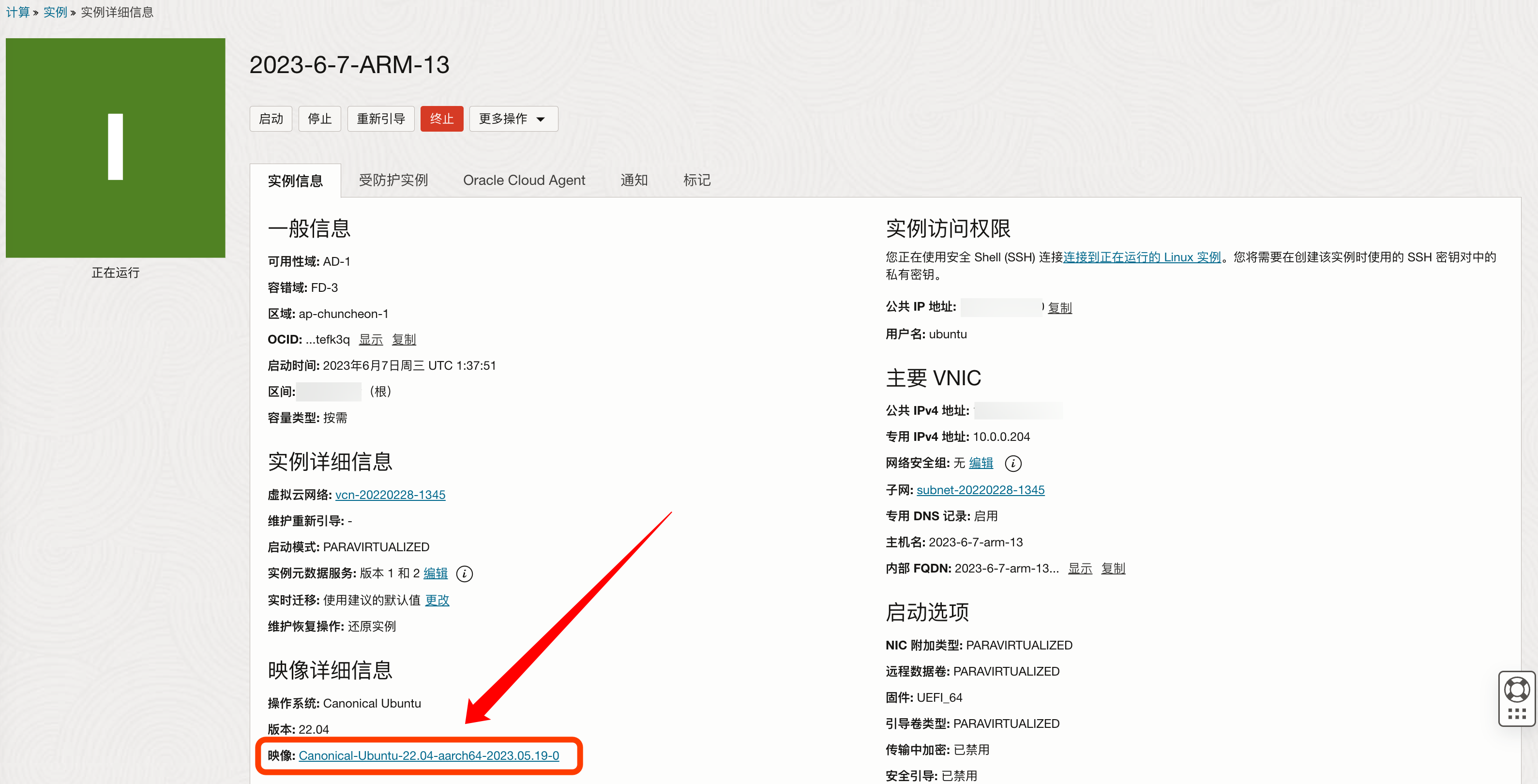Screen dimensions: 1538x784
Task: Open vcn-20220228-1345 network link
Action: pos(390,495)
